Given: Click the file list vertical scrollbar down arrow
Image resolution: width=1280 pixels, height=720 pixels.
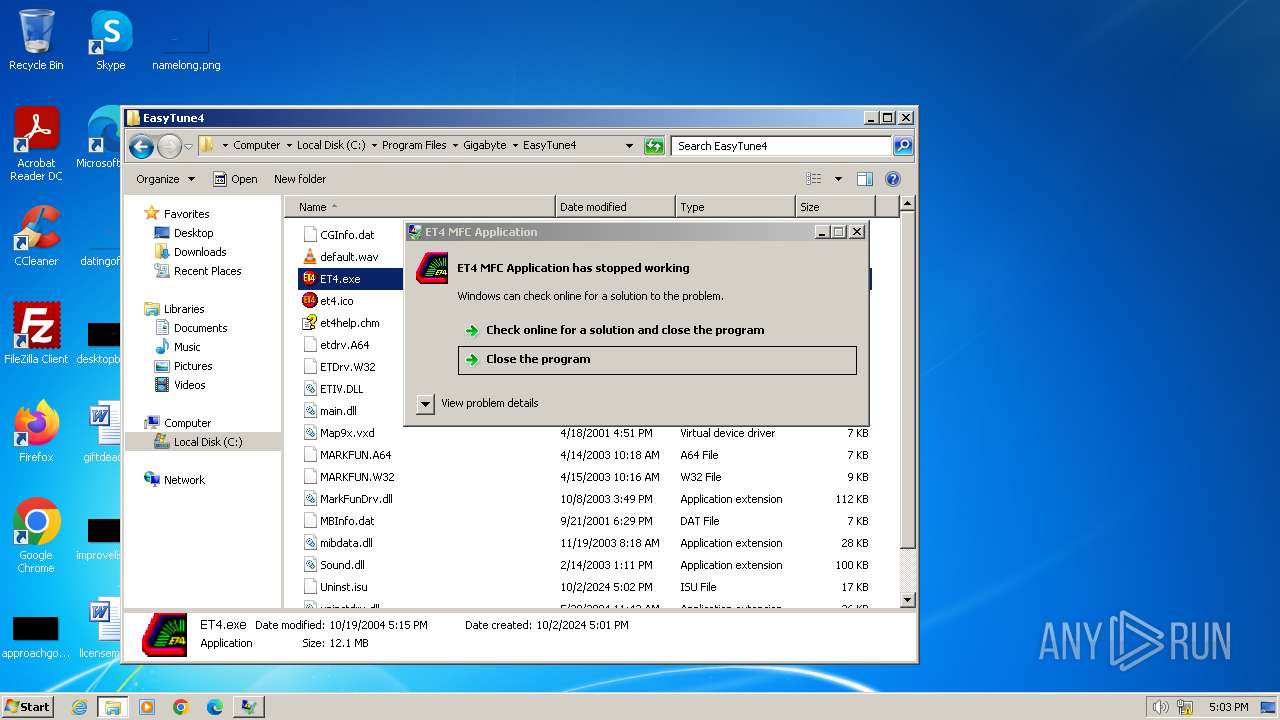Looking at the screenshot, I should pos(907,600).
